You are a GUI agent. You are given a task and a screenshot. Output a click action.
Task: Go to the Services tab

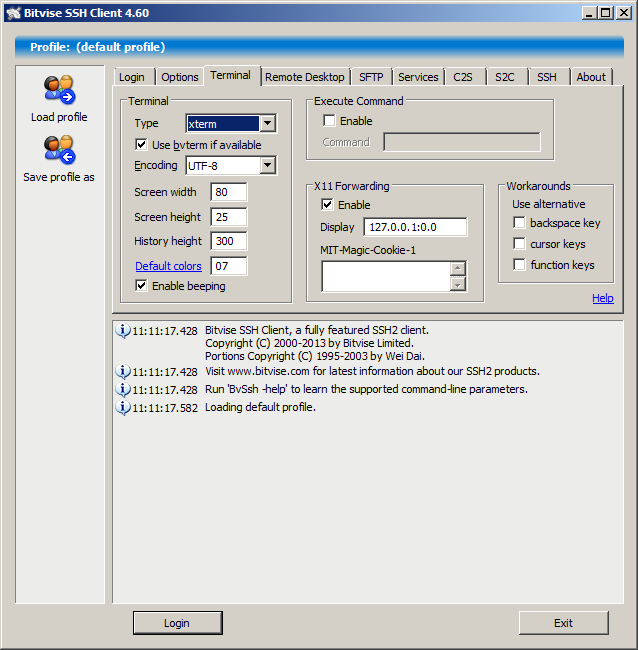tap(418, 77)
